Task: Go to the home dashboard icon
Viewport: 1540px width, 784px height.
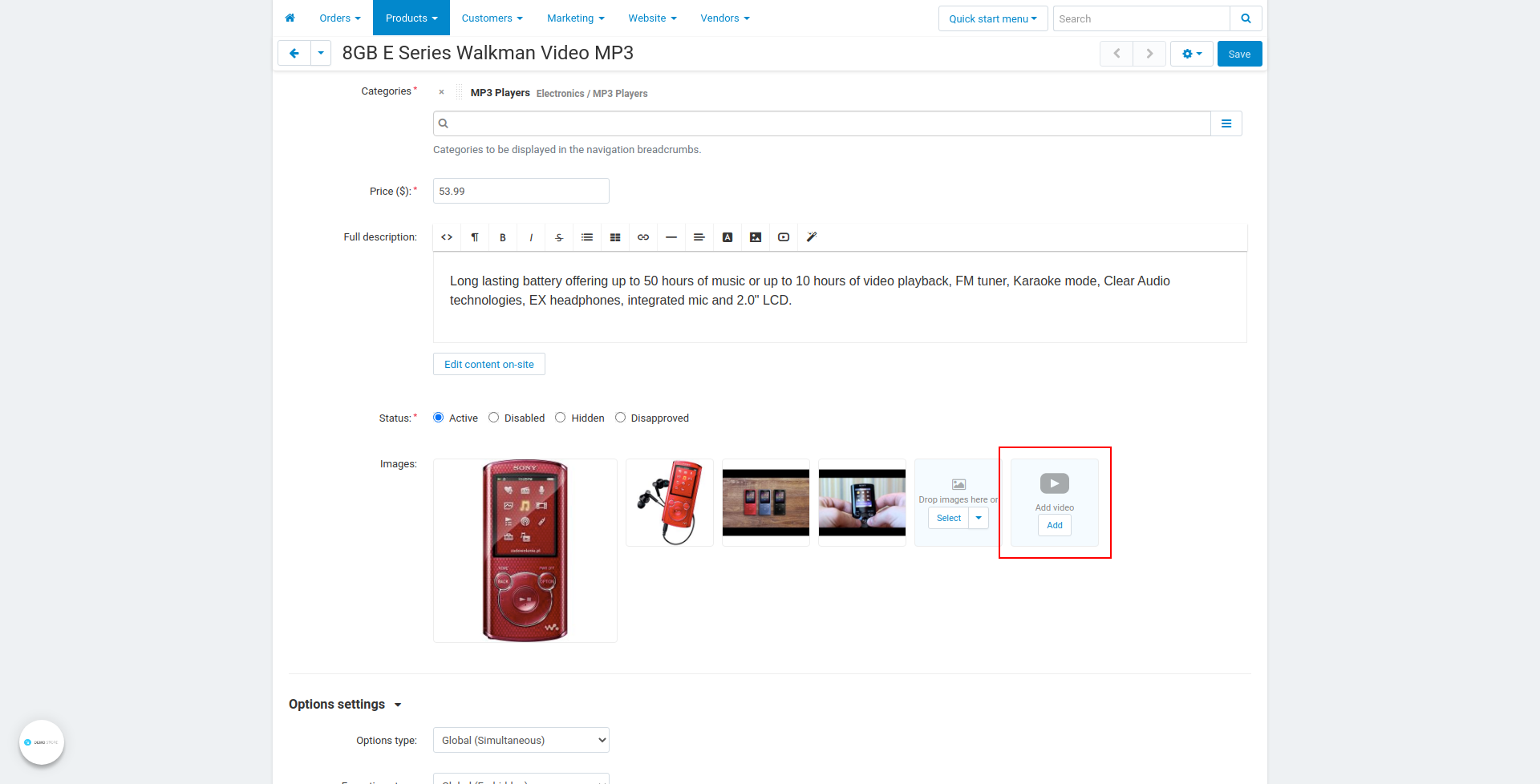Action: pos(290,18)
